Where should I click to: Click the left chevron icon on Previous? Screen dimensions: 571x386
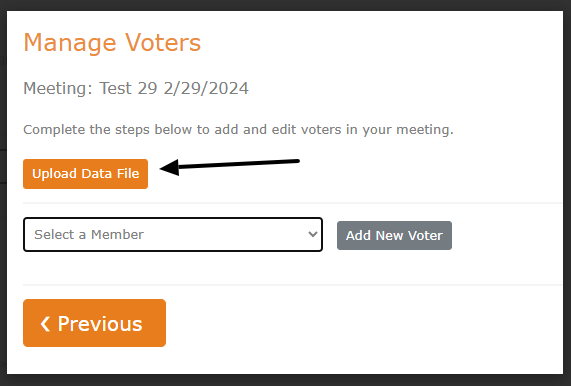45,324
